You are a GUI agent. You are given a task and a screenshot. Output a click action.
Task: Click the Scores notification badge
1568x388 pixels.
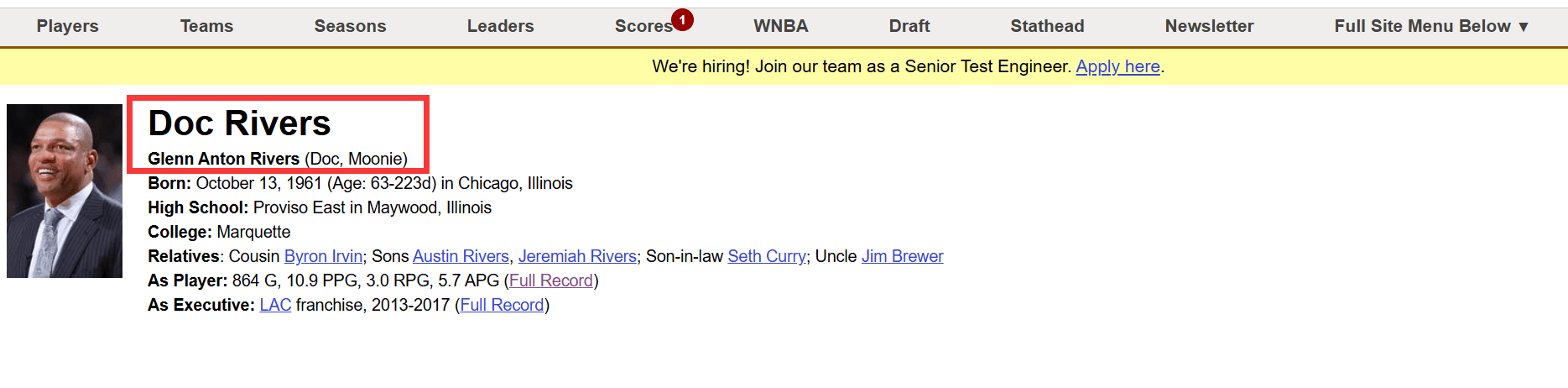682,19
